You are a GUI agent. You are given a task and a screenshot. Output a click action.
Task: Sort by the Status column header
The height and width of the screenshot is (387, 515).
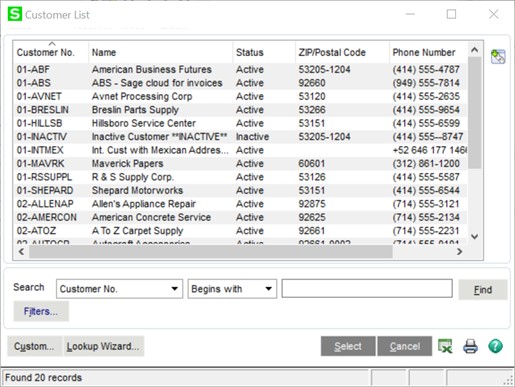264,52
